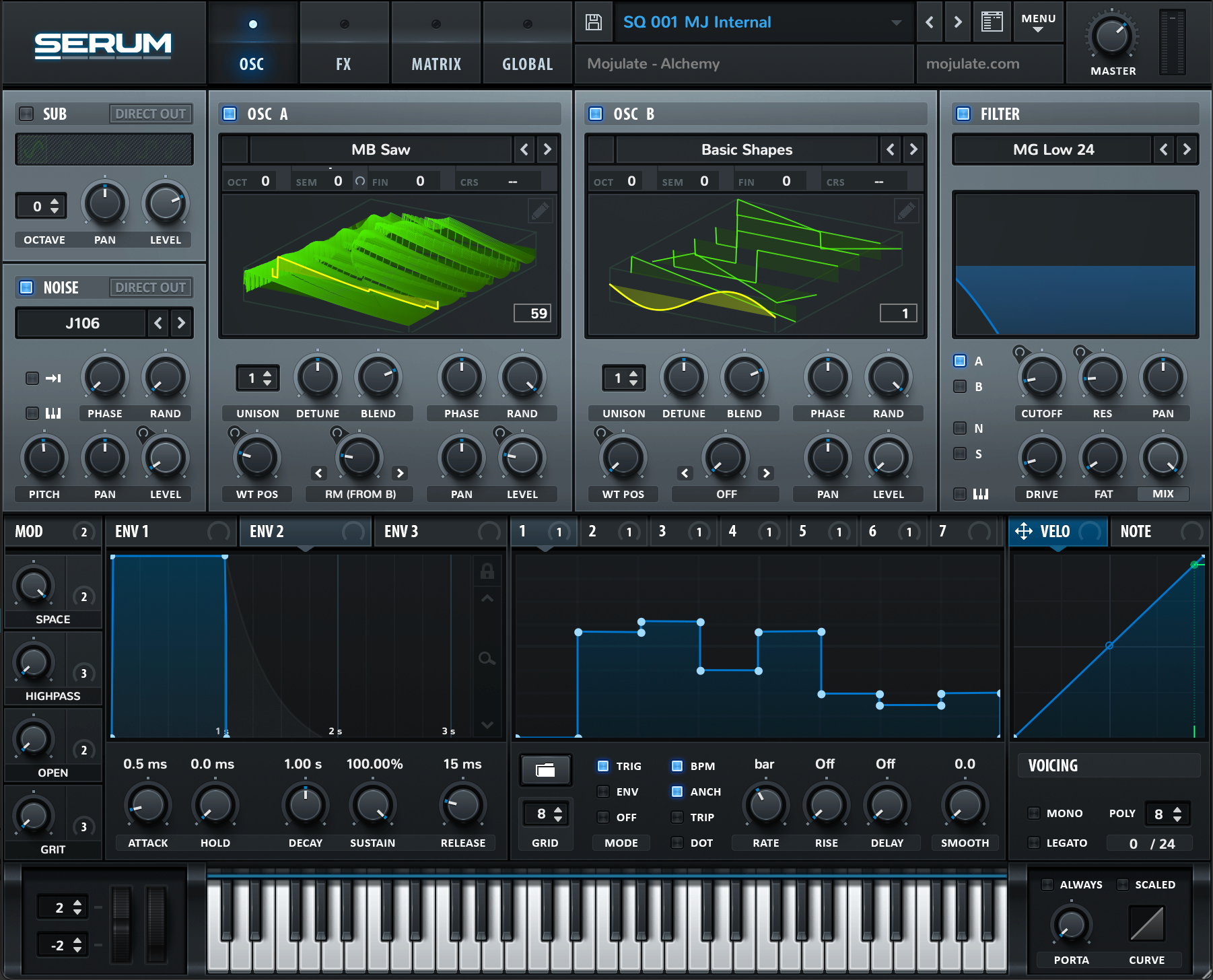Open the LFO shape folder icon
Screen dimensions: 1213x980
point(545,770)
